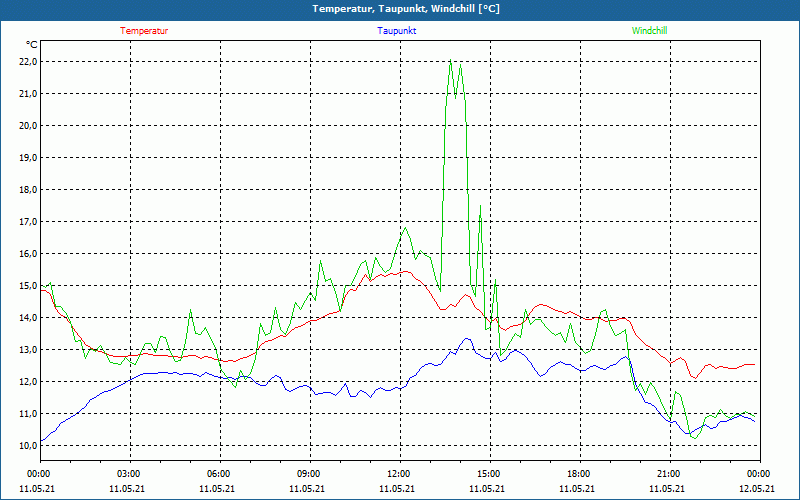800x500 pixels.
Task: Click the 20,0 value on the y-axis
Action: pos(28,126)
